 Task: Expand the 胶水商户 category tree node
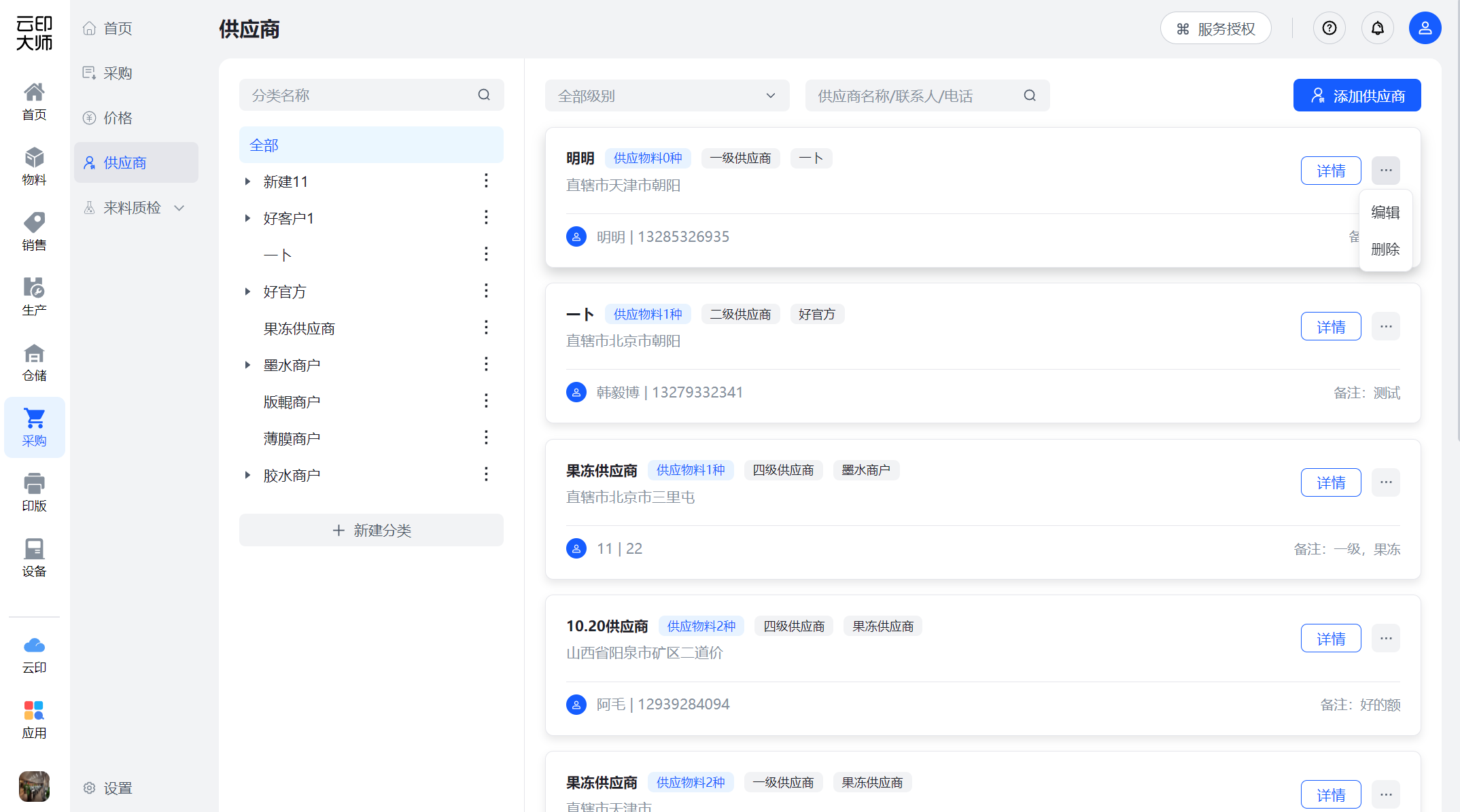247,475
